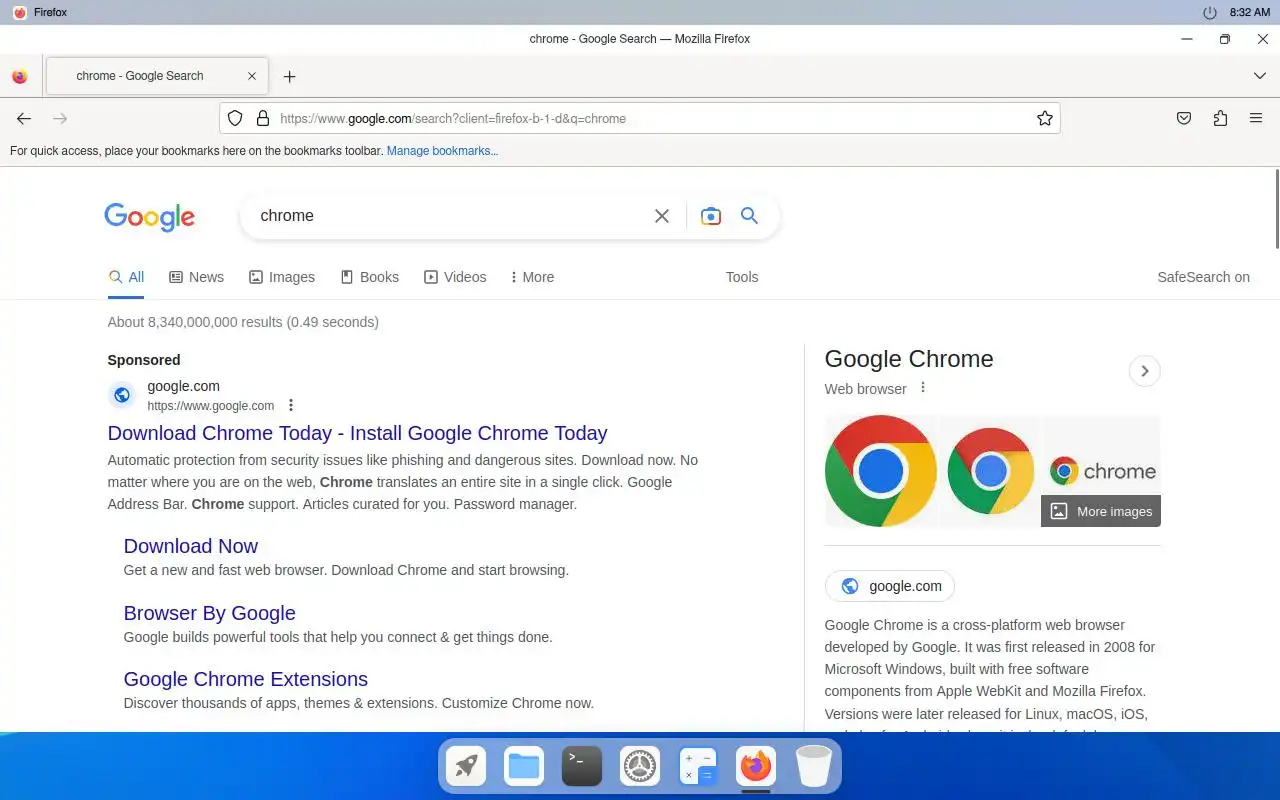Open ad options dots beside google.com URL
Image resolution: width=1280 pixels, height=800 pixels.
pyautogui.click(x=291, y=405)
